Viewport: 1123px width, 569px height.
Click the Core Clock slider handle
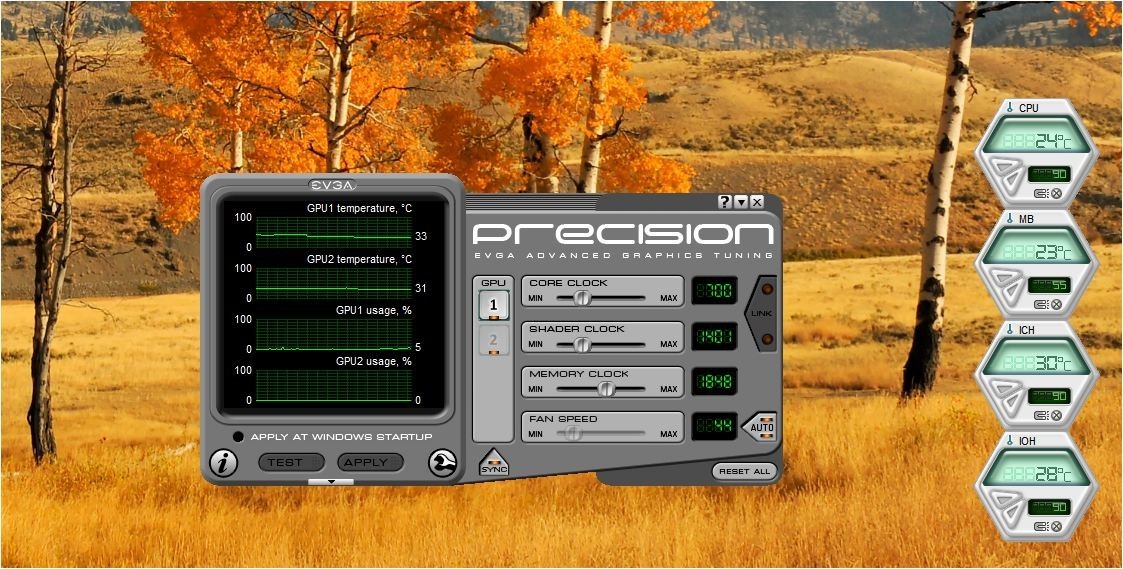coord(582,297)
